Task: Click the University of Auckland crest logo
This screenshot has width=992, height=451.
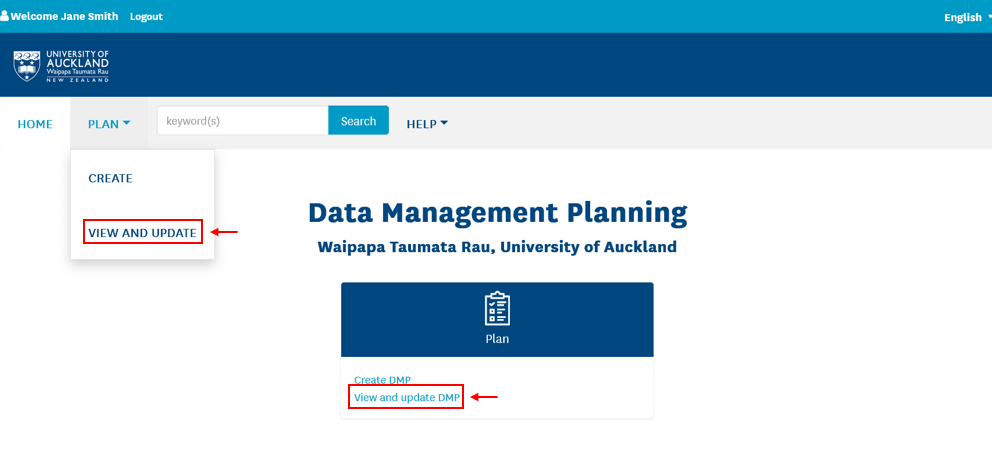Action: pos(27,66)
